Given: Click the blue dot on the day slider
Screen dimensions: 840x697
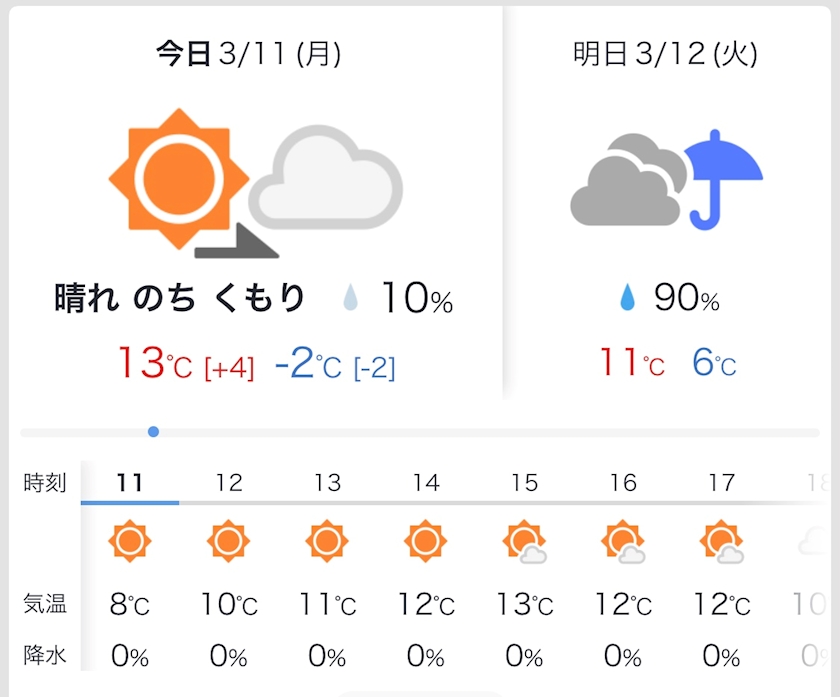Looking at the screenshot, I should coord(153,432).
